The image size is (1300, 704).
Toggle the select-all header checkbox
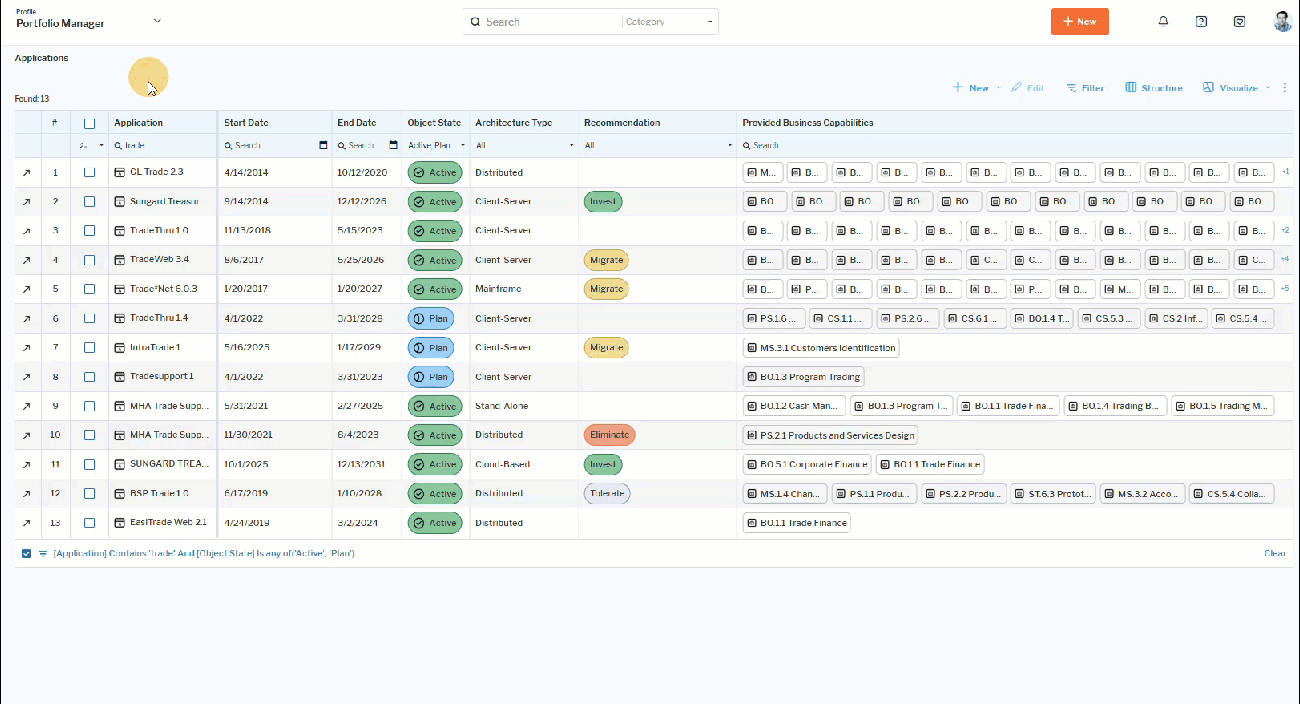tap(90, 123)
